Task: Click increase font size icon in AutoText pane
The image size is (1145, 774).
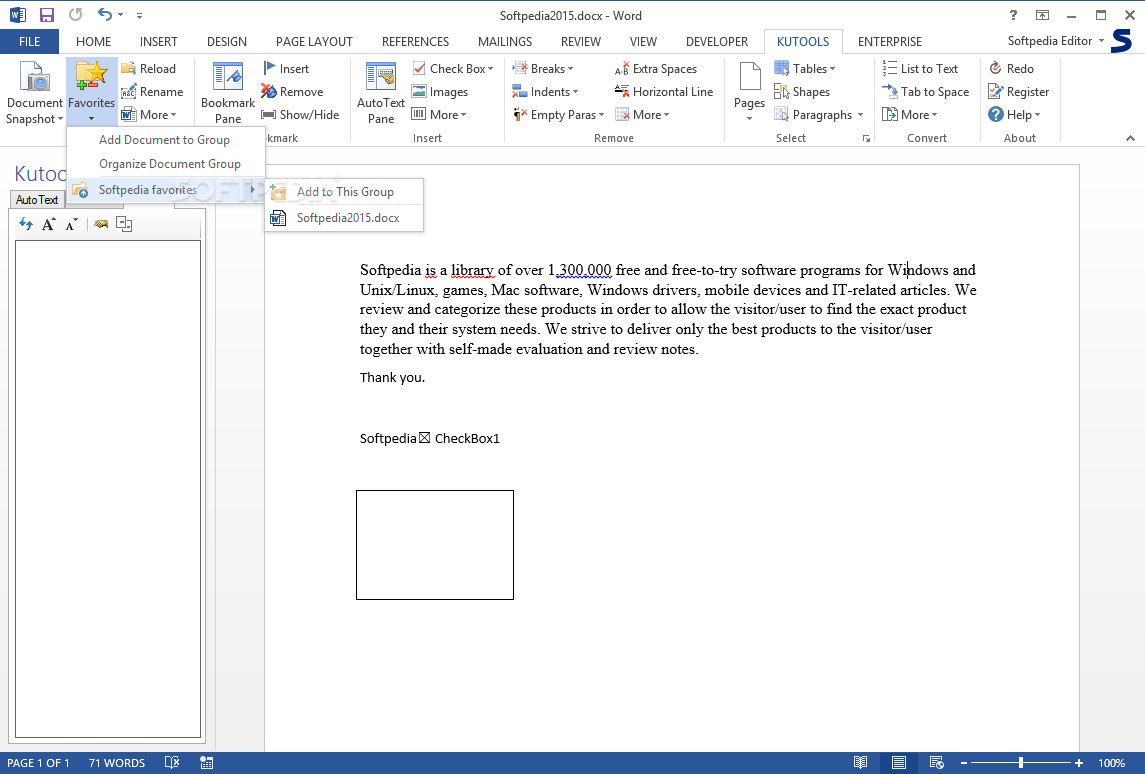Action: [48, 224]
